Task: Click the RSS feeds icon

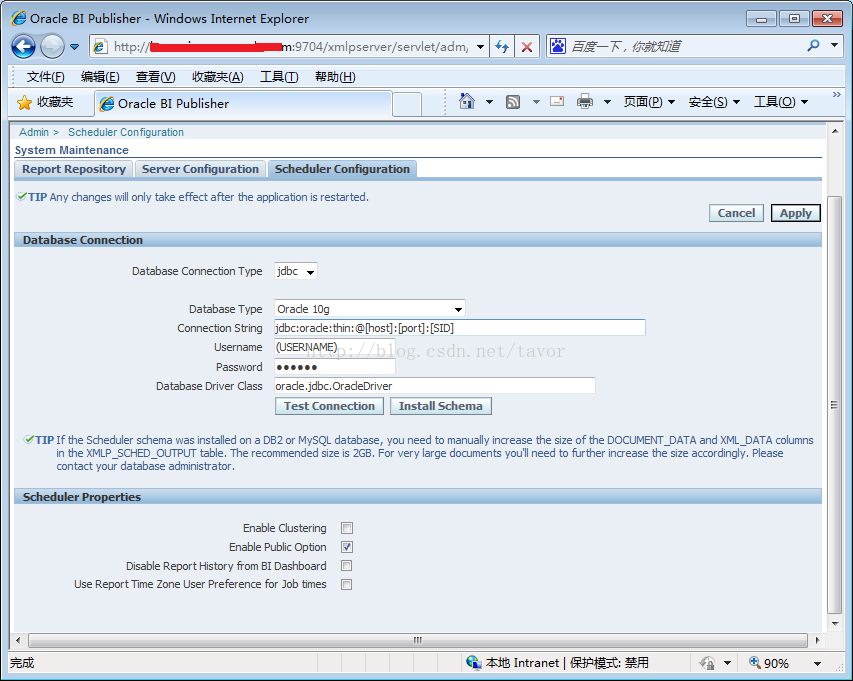Action: click(x=512, y=103)
